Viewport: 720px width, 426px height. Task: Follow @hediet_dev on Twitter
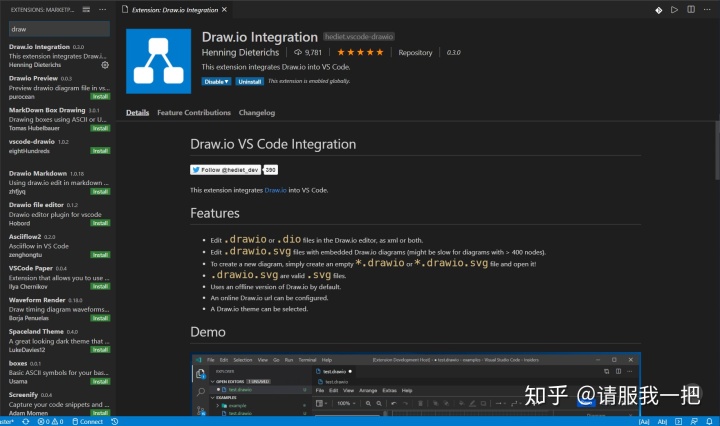pos(225,170)
